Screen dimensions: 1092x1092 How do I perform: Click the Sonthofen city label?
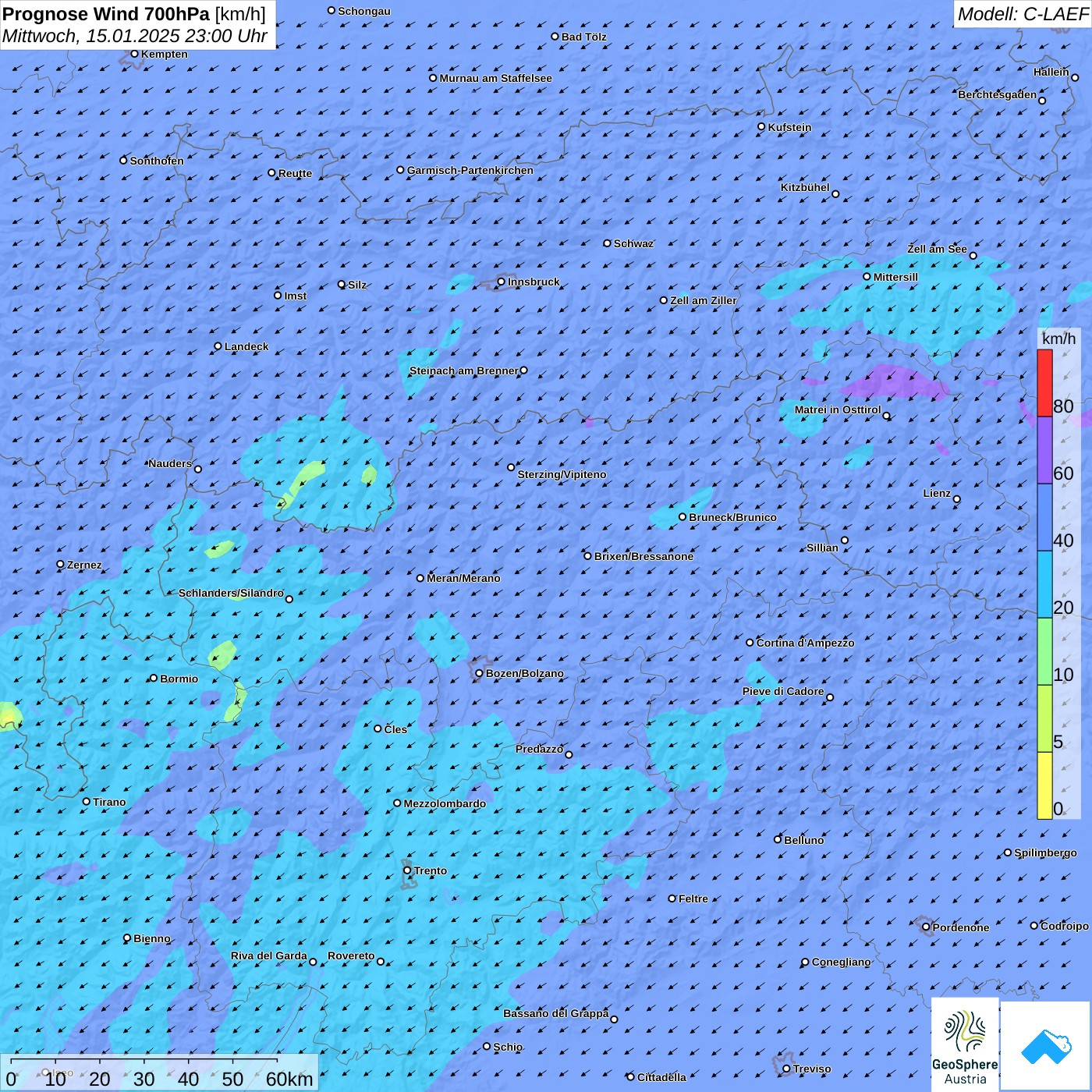click(x=157, y=161)
